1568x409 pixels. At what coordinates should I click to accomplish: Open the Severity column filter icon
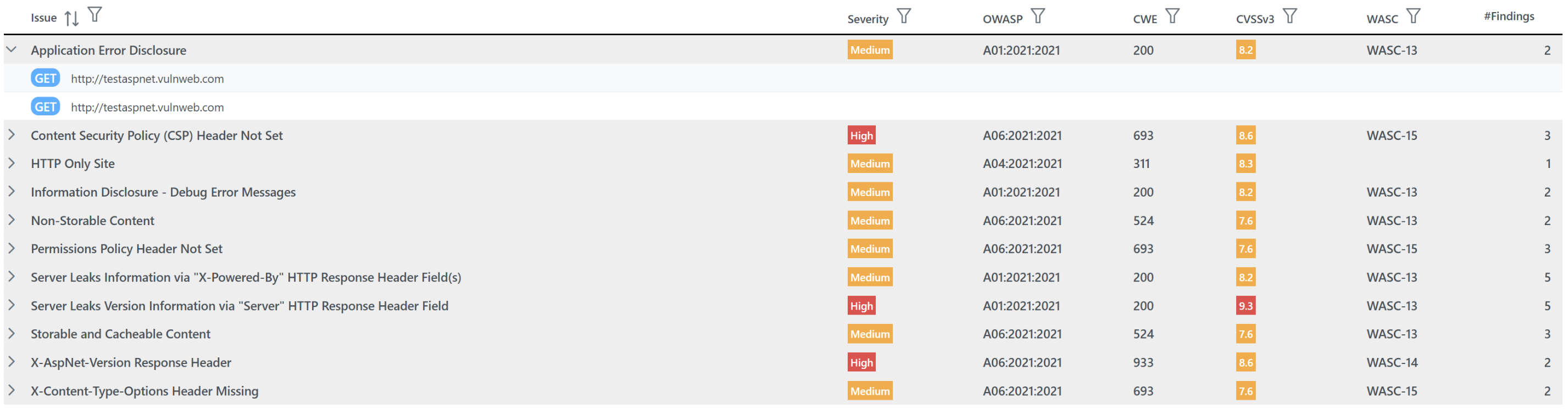tap(904, 16)
